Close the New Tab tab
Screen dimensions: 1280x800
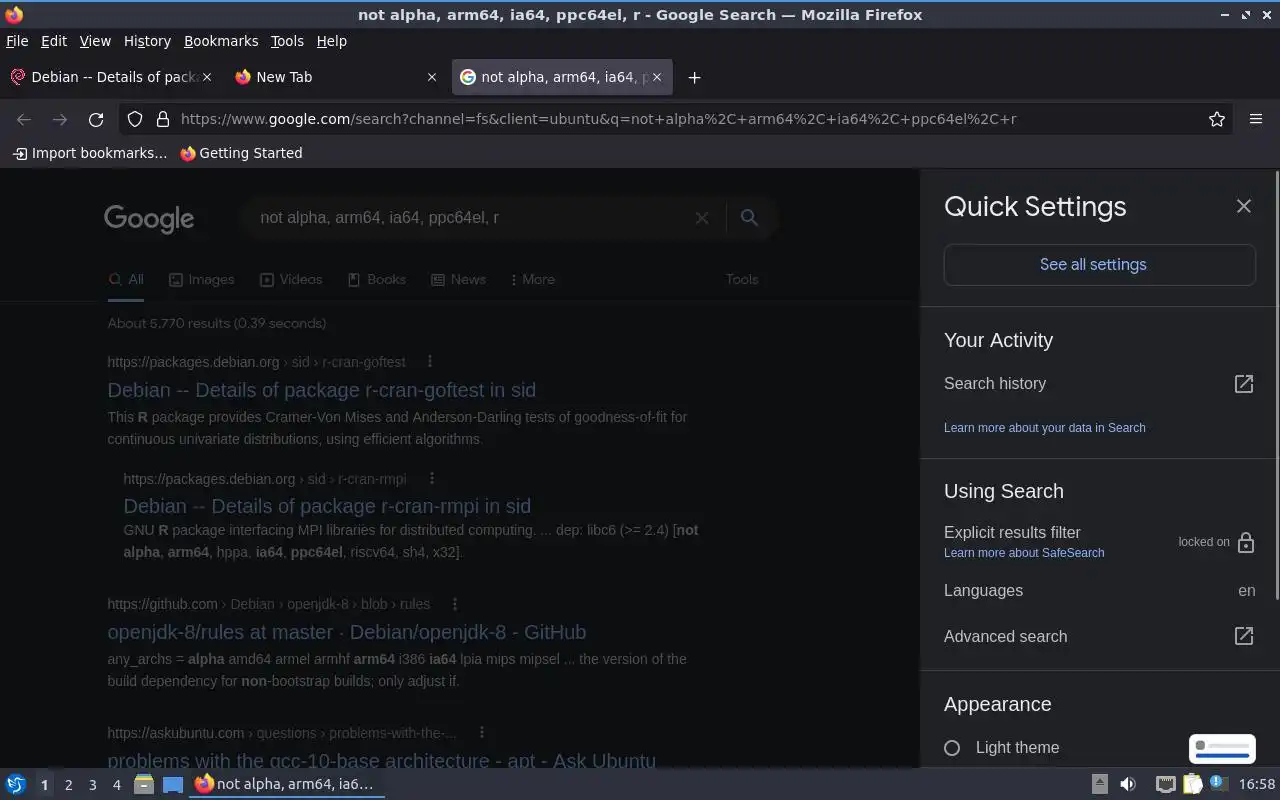[x=432, y=77]
